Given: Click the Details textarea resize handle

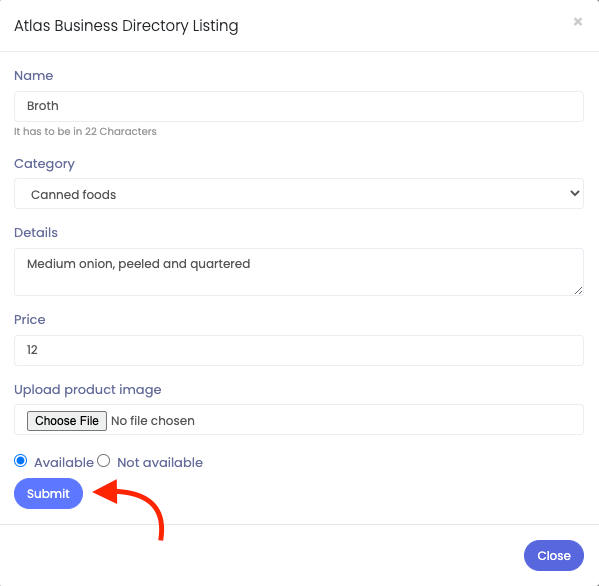Looking at the screenshot, I should point(579,291).
